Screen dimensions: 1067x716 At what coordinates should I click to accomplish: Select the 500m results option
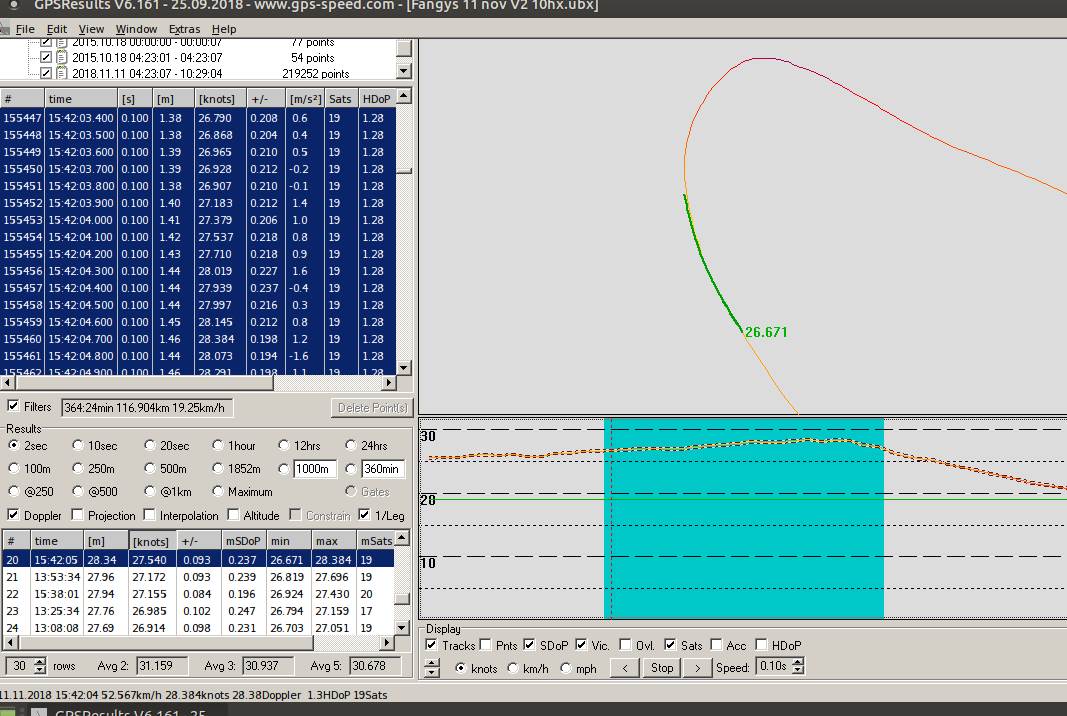pos(150,468)
